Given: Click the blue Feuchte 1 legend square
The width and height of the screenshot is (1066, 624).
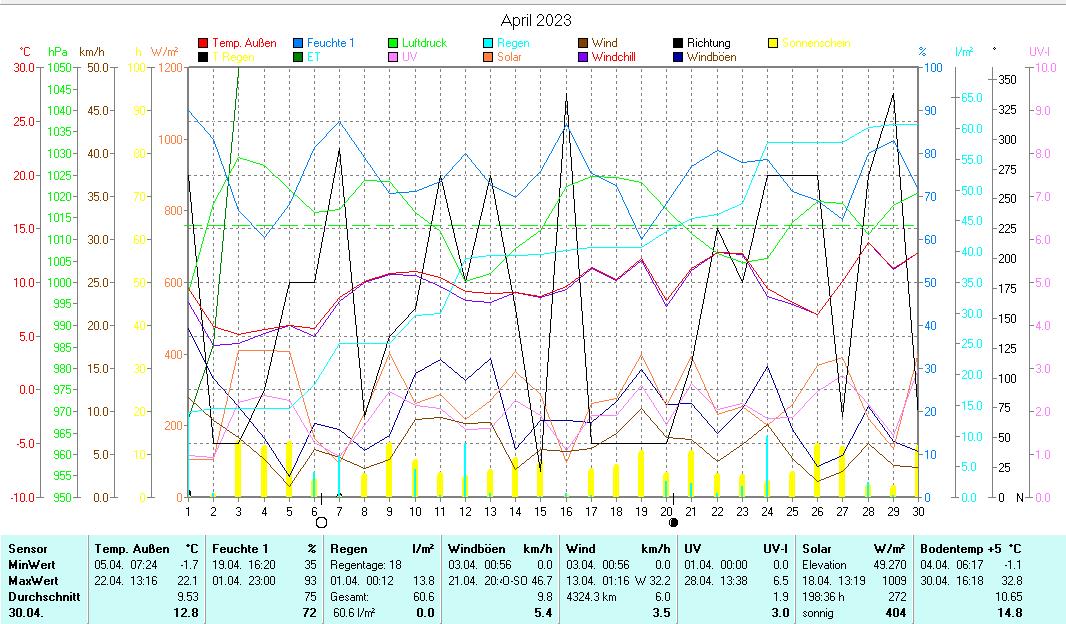Looking at the screenshot, I should click(x=298, y=44).
